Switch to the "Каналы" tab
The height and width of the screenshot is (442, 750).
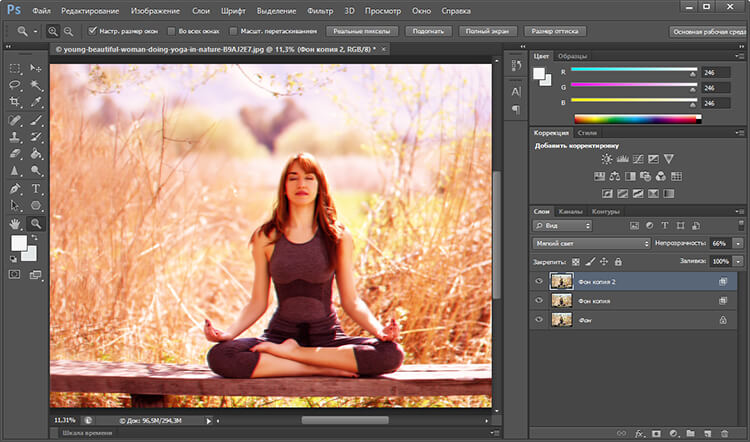[571, 211]
